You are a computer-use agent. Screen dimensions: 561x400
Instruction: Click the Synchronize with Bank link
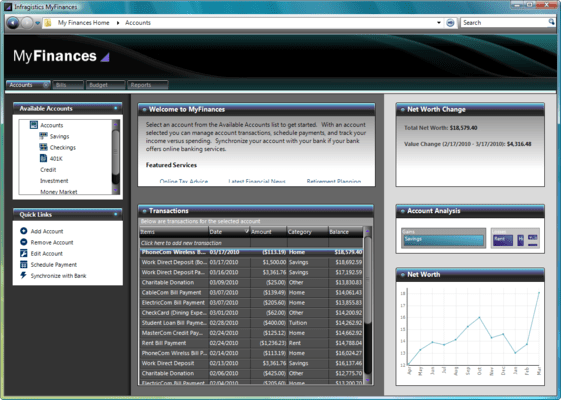coord(58,275)
